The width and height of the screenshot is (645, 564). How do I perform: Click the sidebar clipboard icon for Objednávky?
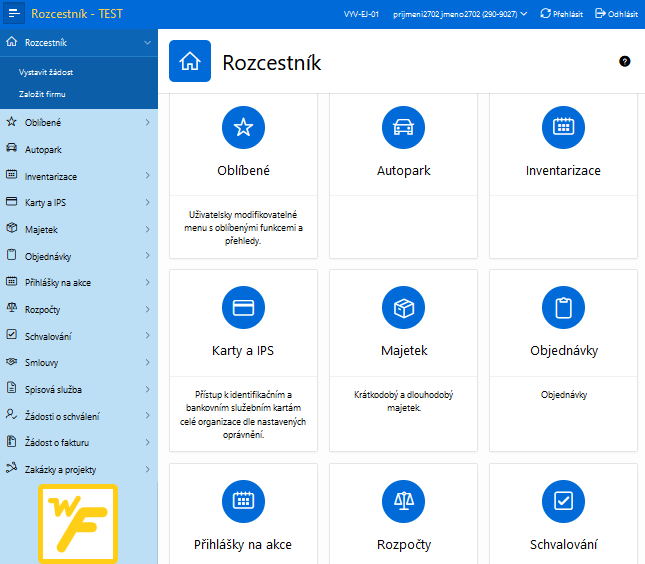pos(12,255)
